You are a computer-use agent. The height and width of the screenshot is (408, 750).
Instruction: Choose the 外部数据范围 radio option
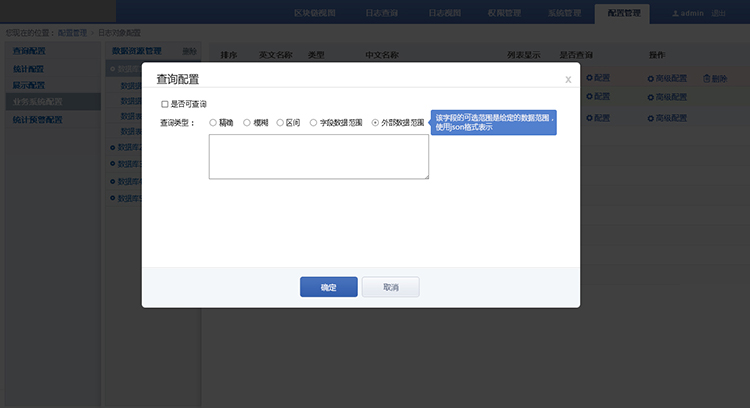(375, 123)
